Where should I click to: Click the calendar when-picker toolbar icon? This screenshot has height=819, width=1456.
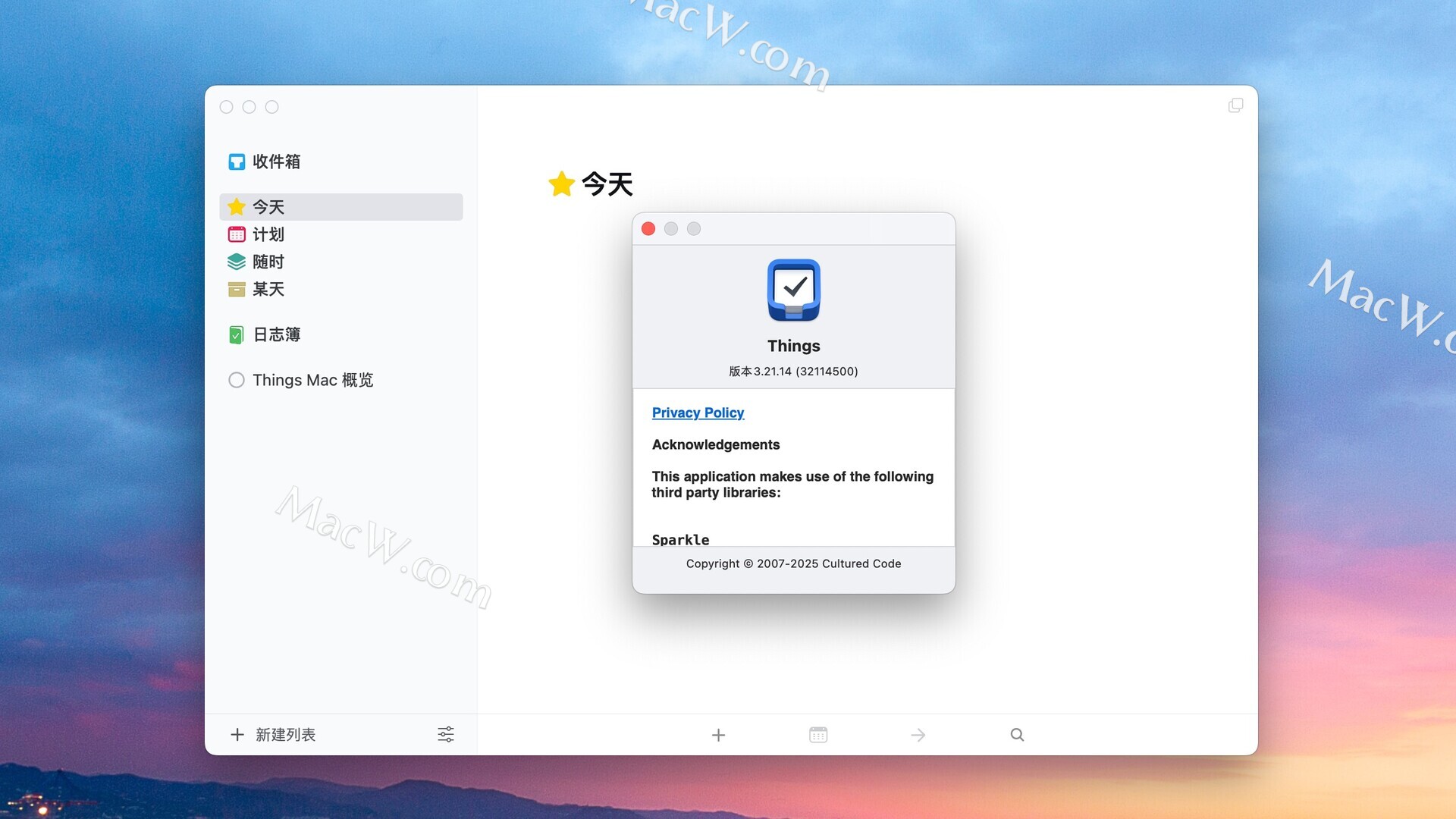pyautogui.click(x=818, y=735)
